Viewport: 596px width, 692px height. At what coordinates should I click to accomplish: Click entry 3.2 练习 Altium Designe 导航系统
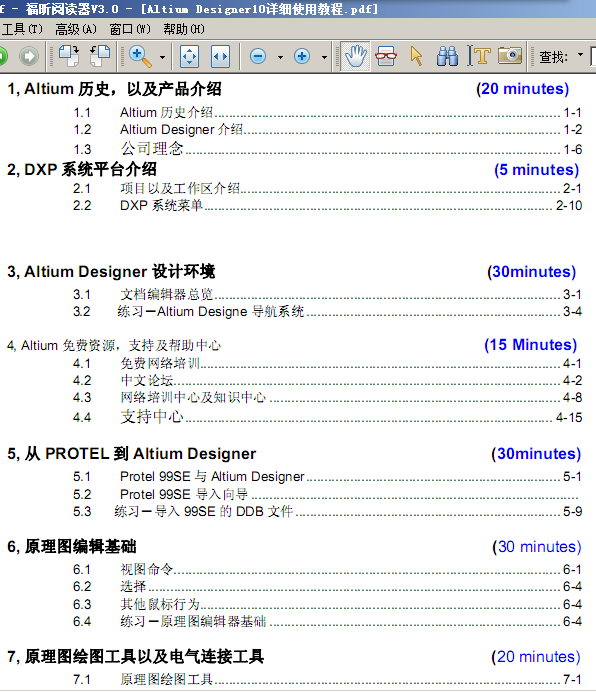tap(327, 312)
